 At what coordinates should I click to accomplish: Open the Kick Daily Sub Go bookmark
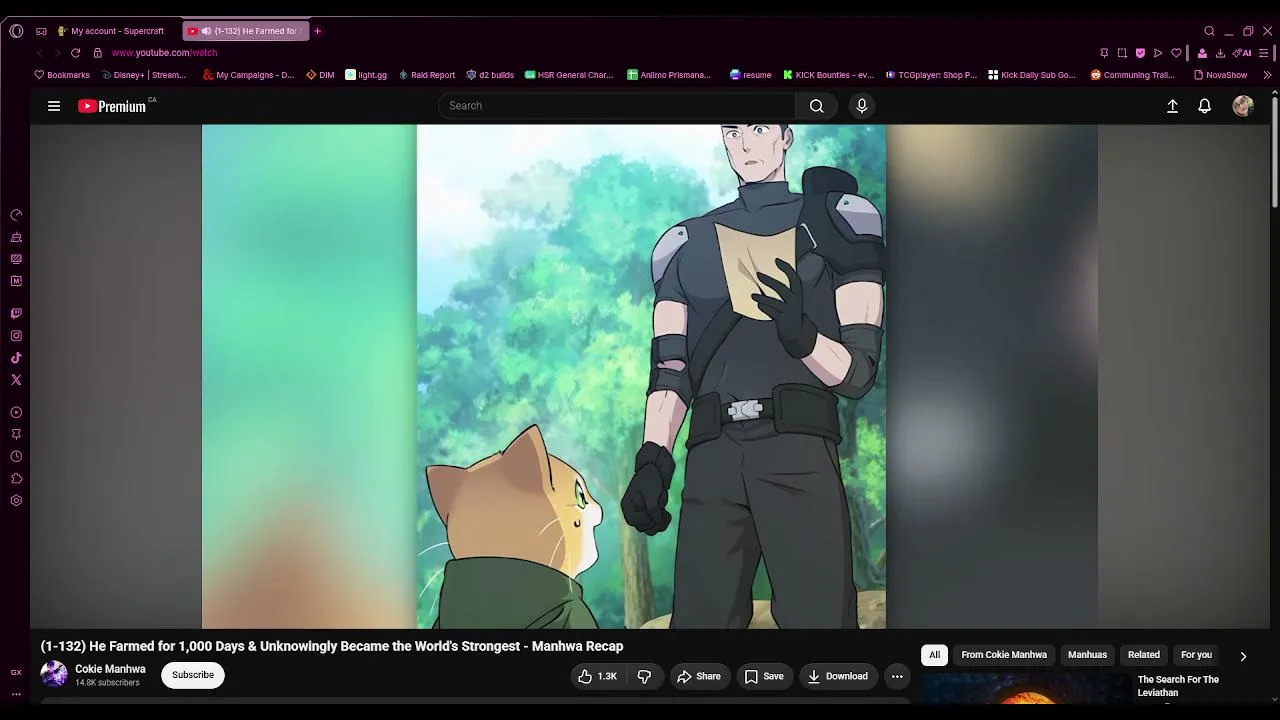1032,75
